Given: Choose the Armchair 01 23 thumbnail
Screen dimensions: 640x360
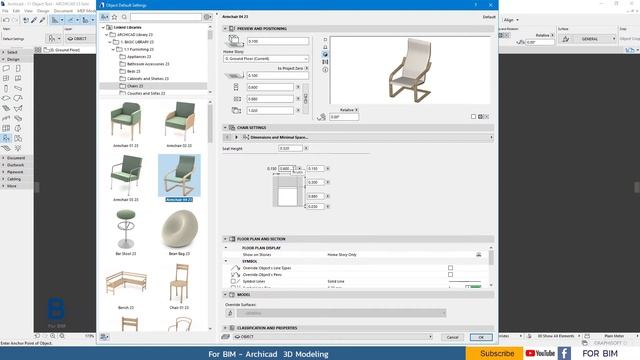Looking at the screenshot, I should click(126, 122).
